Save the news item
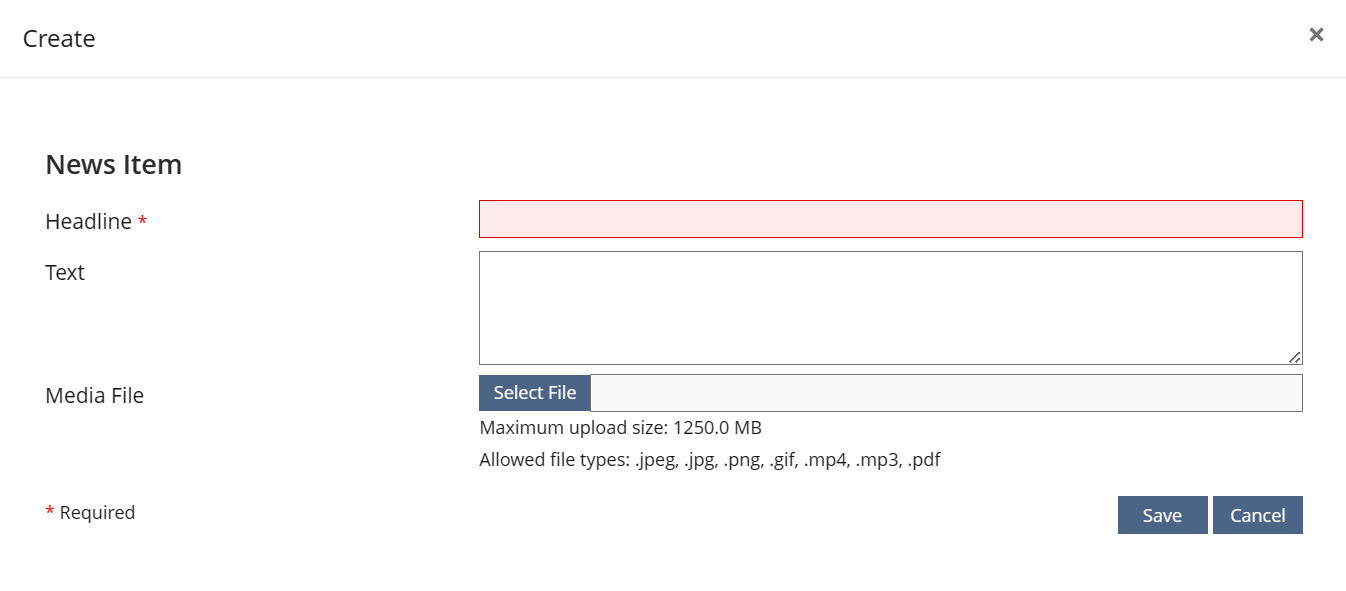 (x=1162, y=515)
